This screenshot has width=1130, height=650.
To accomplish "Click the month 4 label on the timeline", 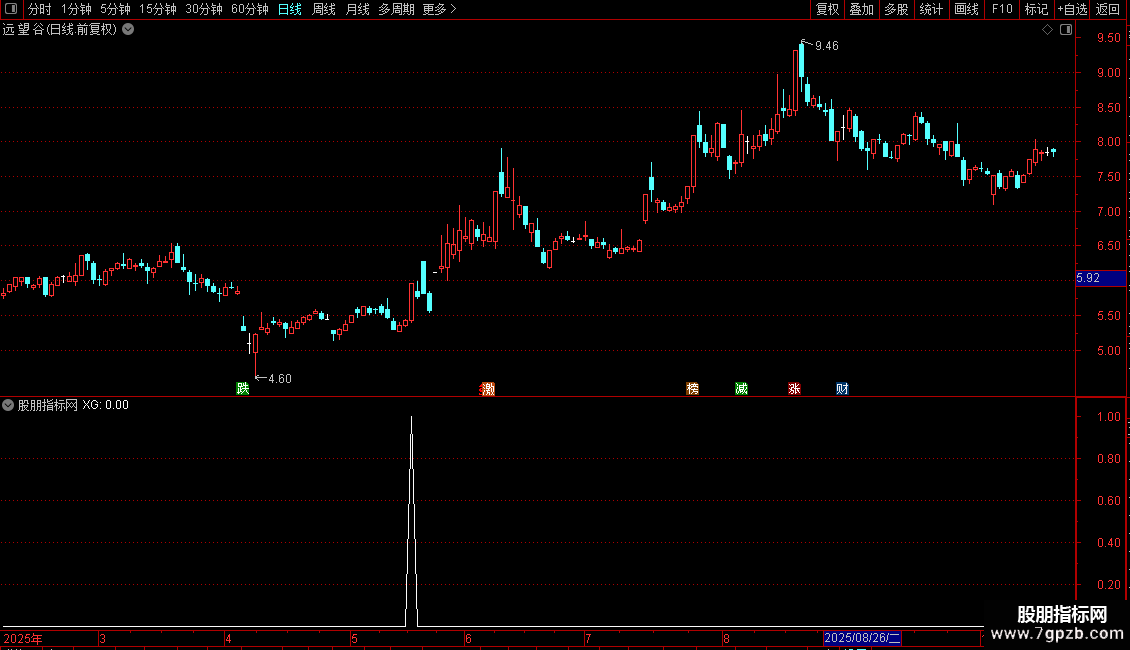I will (228, 638).
